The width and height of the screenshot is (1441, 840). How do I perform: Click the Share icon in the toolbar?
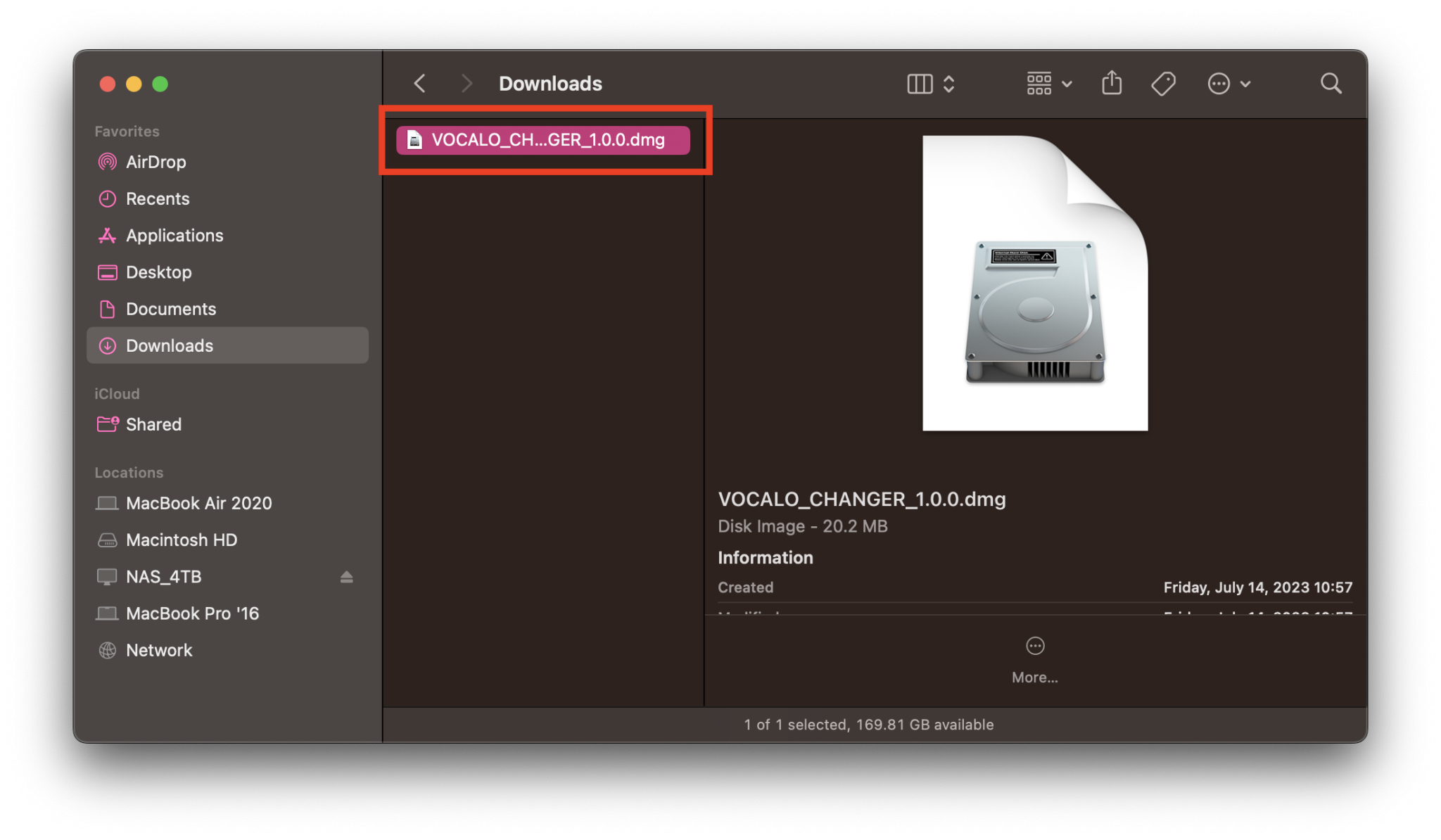point(1110,83)
